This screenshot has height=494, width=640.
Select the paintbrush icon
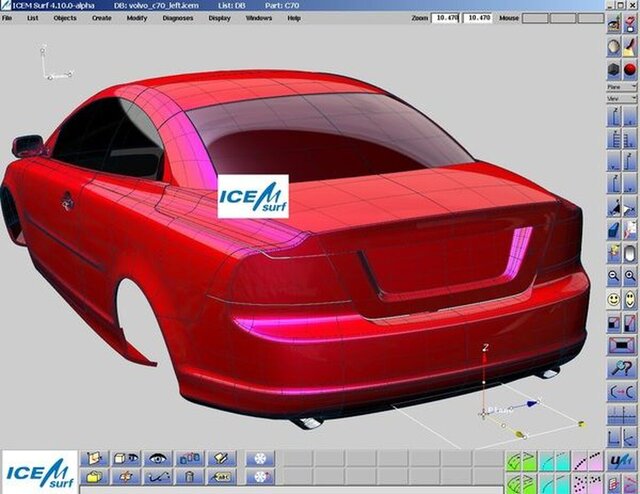631,47
